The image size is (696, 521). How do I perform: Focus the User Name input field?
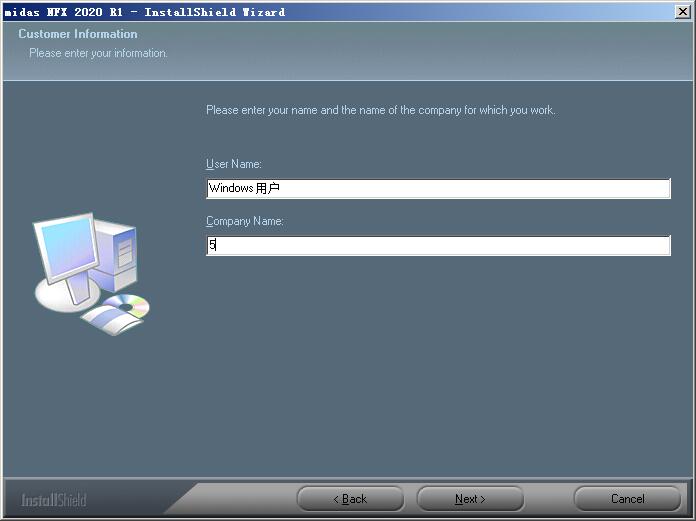pos(439,189)
